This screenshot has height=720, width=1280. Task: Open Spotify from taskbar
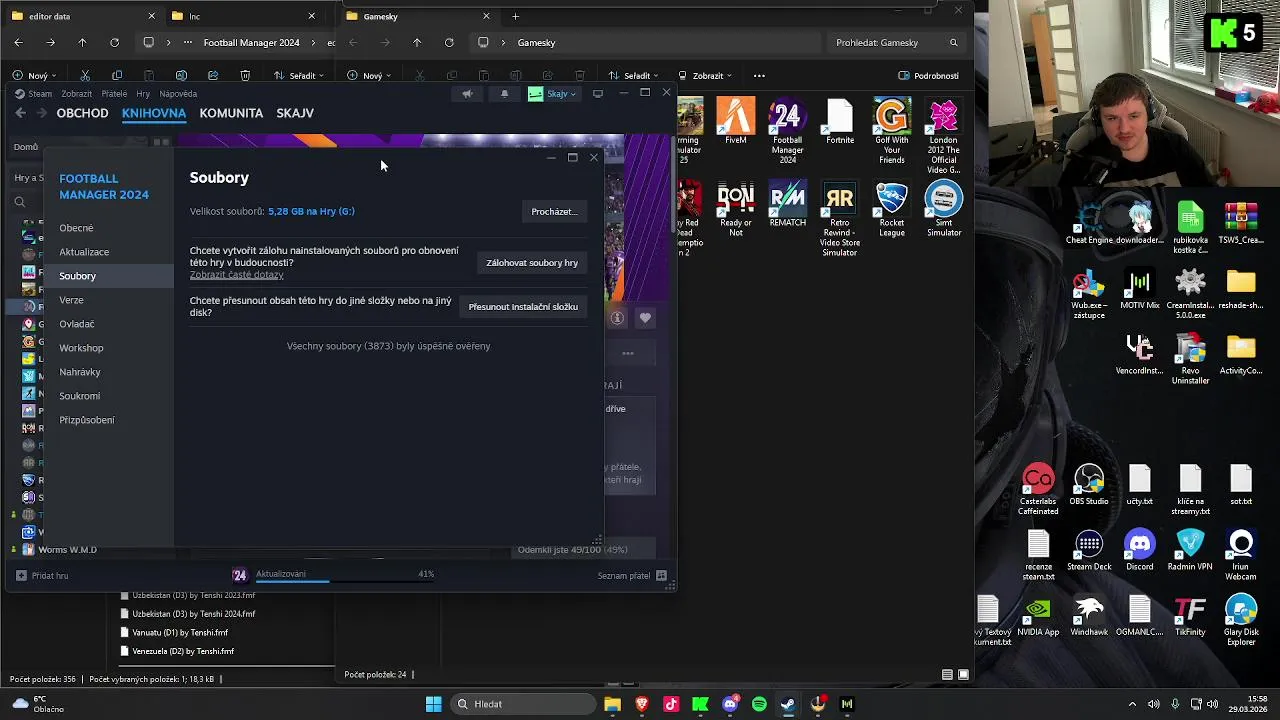coord(759,704)
